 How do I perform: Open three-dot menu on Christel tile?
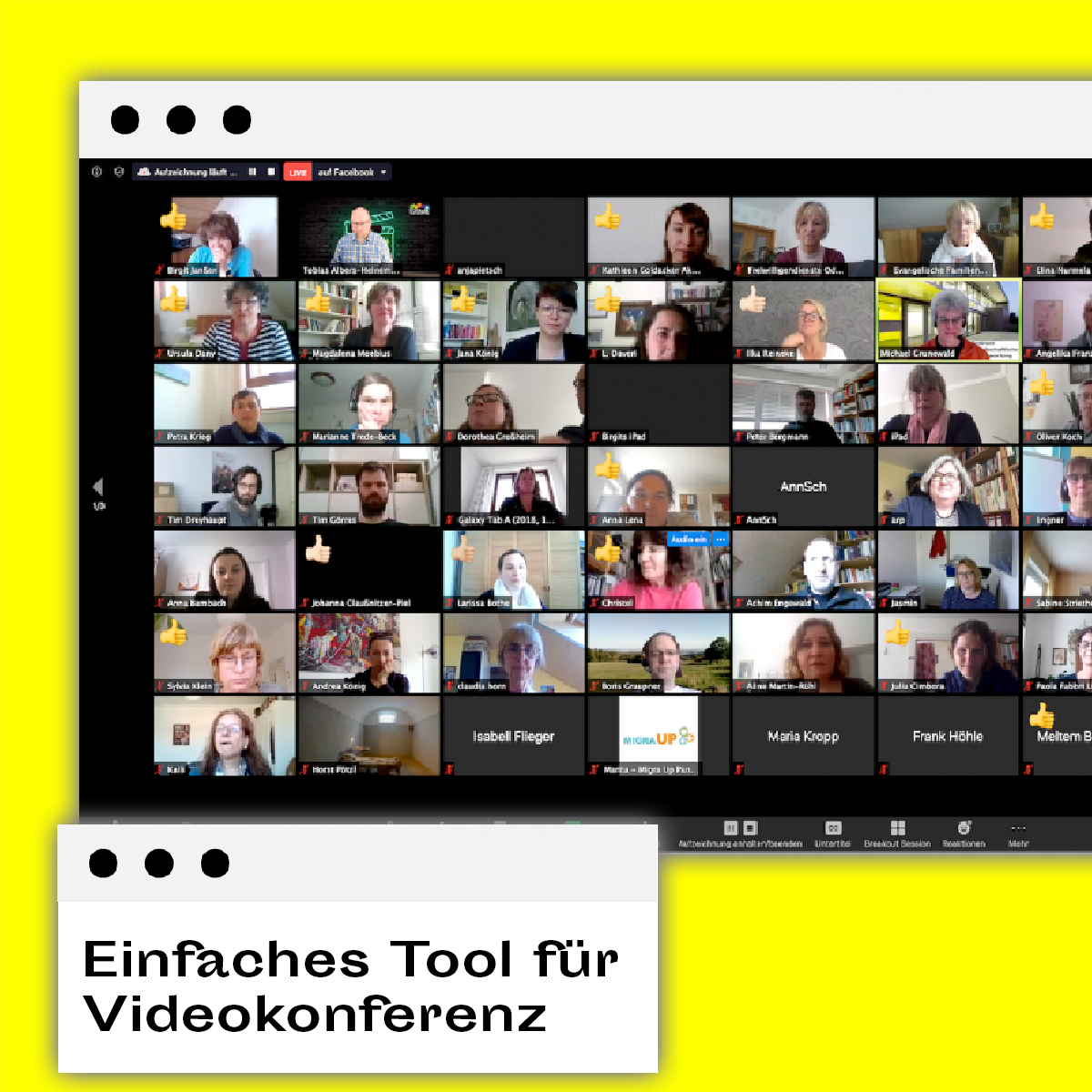click(720, 540)
